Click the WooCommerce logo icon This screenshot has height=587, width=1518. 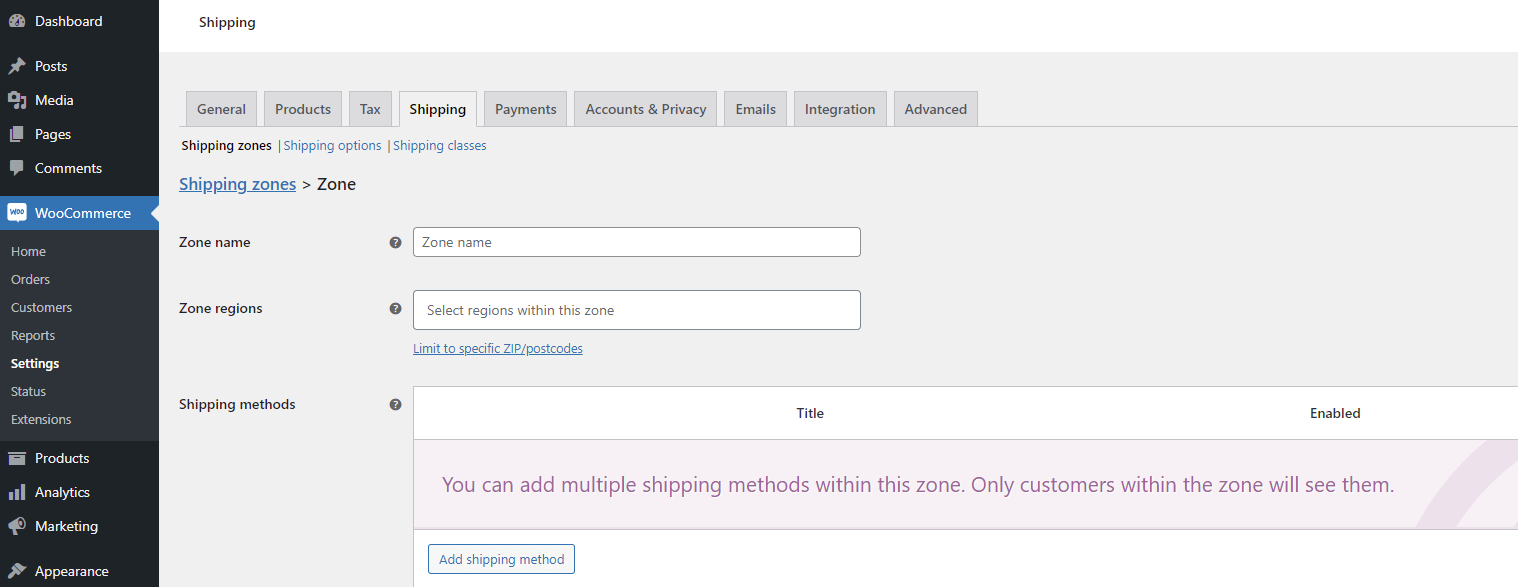tap(17, 213)
